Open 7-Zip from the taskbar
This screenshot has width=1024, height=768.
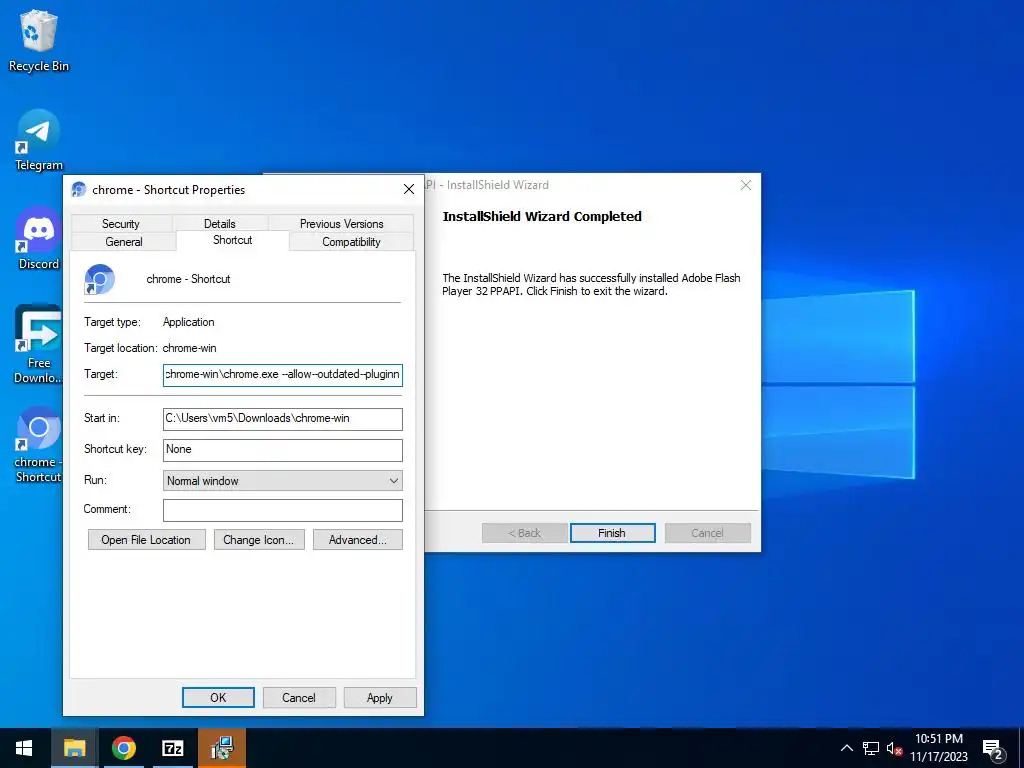point(172,748)
